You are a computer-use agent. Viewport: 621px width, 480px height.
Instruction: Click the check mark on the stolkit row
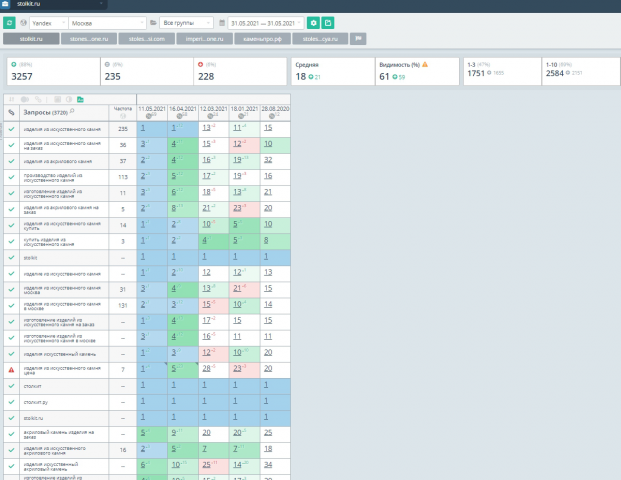click(11, 257)
